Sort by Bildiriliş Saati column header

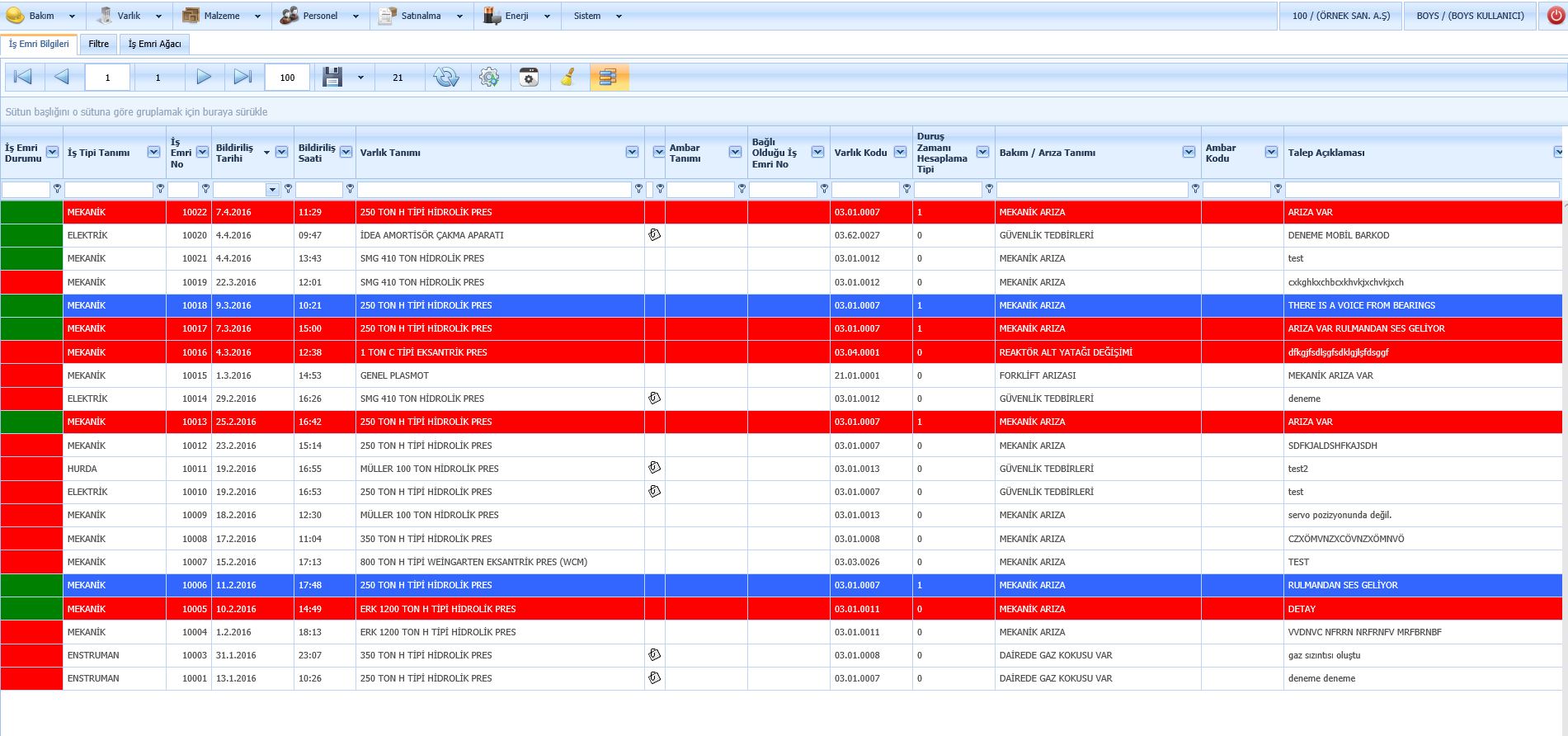click(x=317, y=153)
